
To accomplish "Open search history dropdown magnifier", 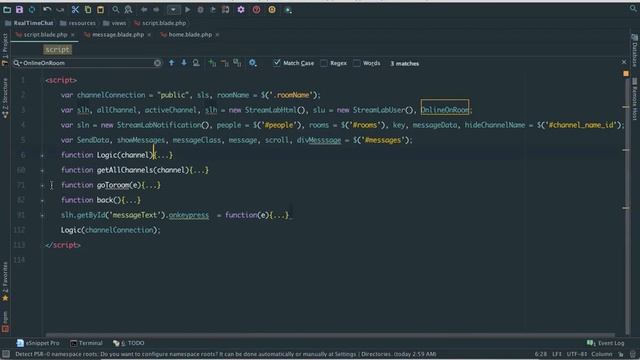I will click(17, 63).
